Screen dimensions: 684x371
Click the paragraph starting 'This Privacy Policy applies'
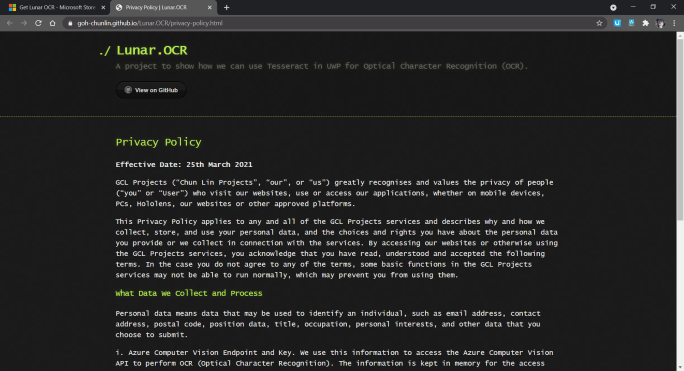336,248
